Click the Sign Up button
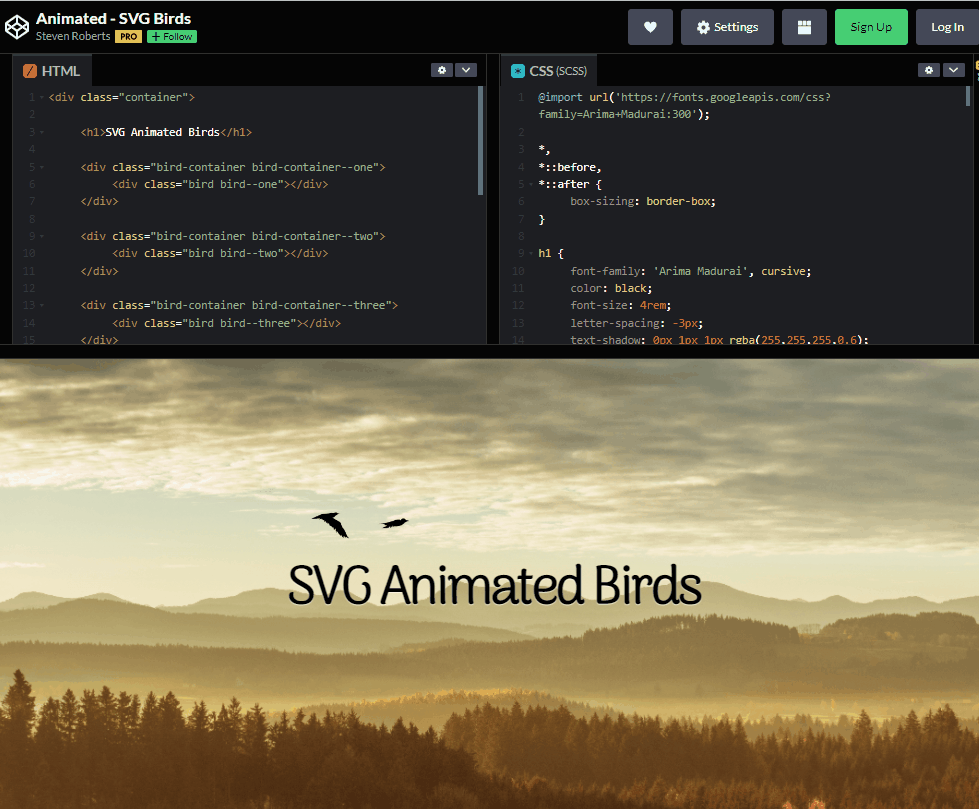Screen dimensions: 979x809 [x=871, y=27]
